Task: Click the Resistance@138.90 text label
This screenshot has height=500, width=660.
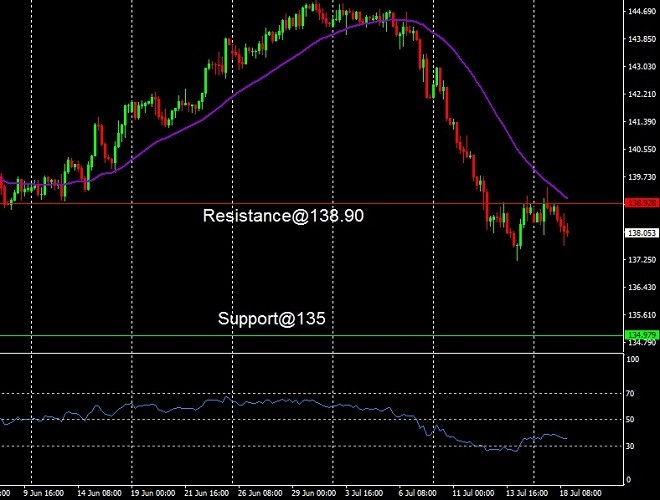Action: 283,215
